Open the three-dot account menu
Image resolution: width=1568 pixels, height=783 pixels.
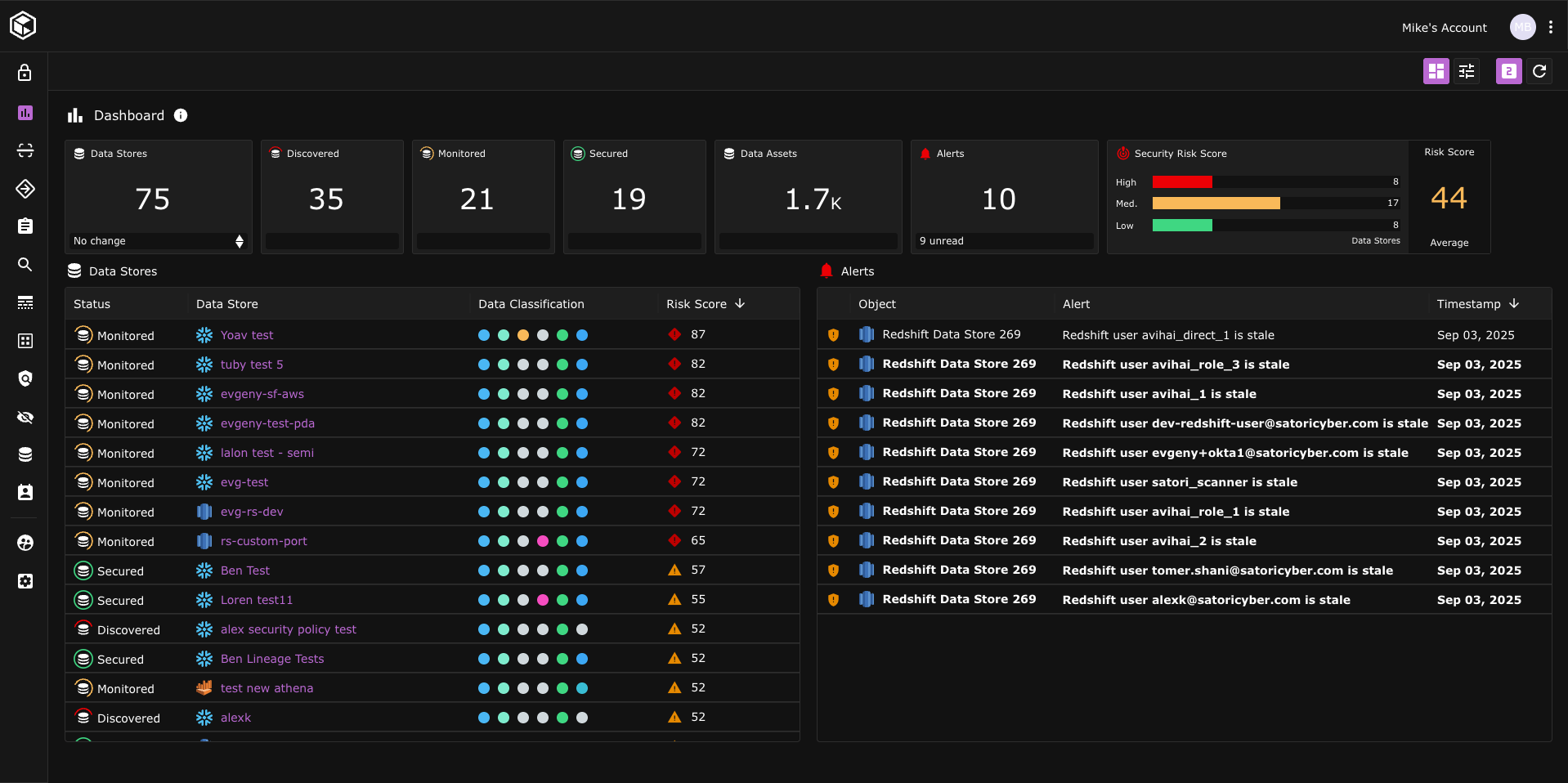click(x=1551, y=27)
